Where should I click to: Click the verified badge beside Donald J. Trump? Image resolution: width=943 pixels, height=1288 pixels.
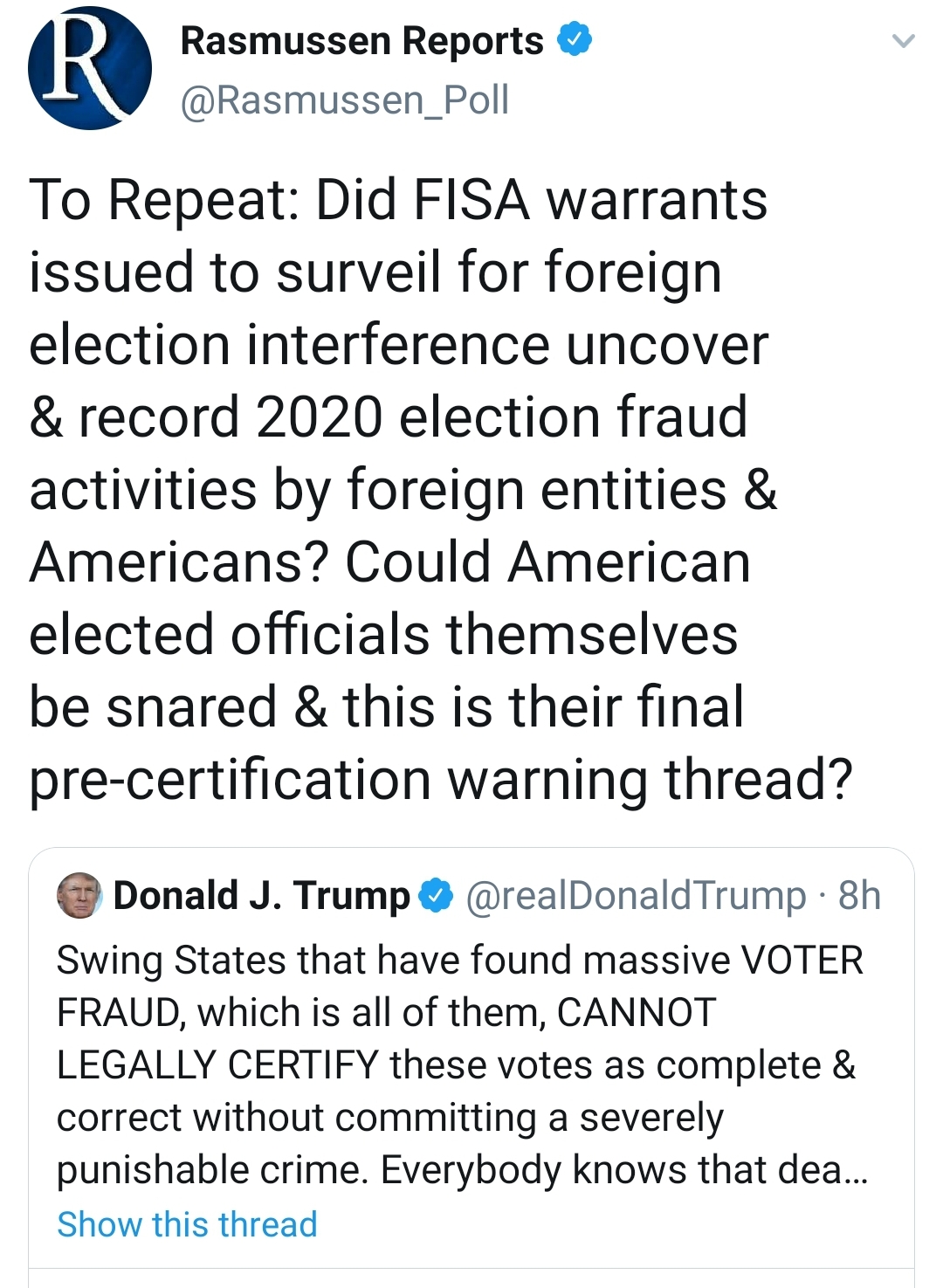pos(437,895)
